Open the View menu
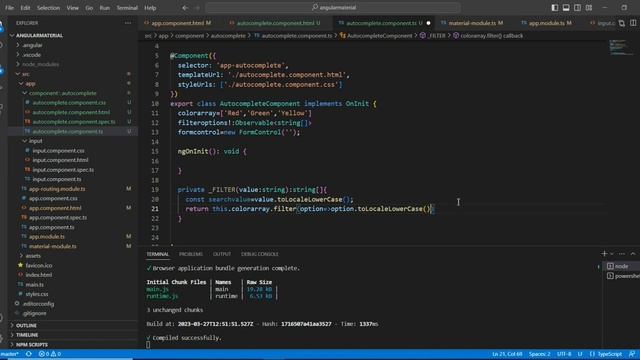The image size is (640, 360). (73, 8)
